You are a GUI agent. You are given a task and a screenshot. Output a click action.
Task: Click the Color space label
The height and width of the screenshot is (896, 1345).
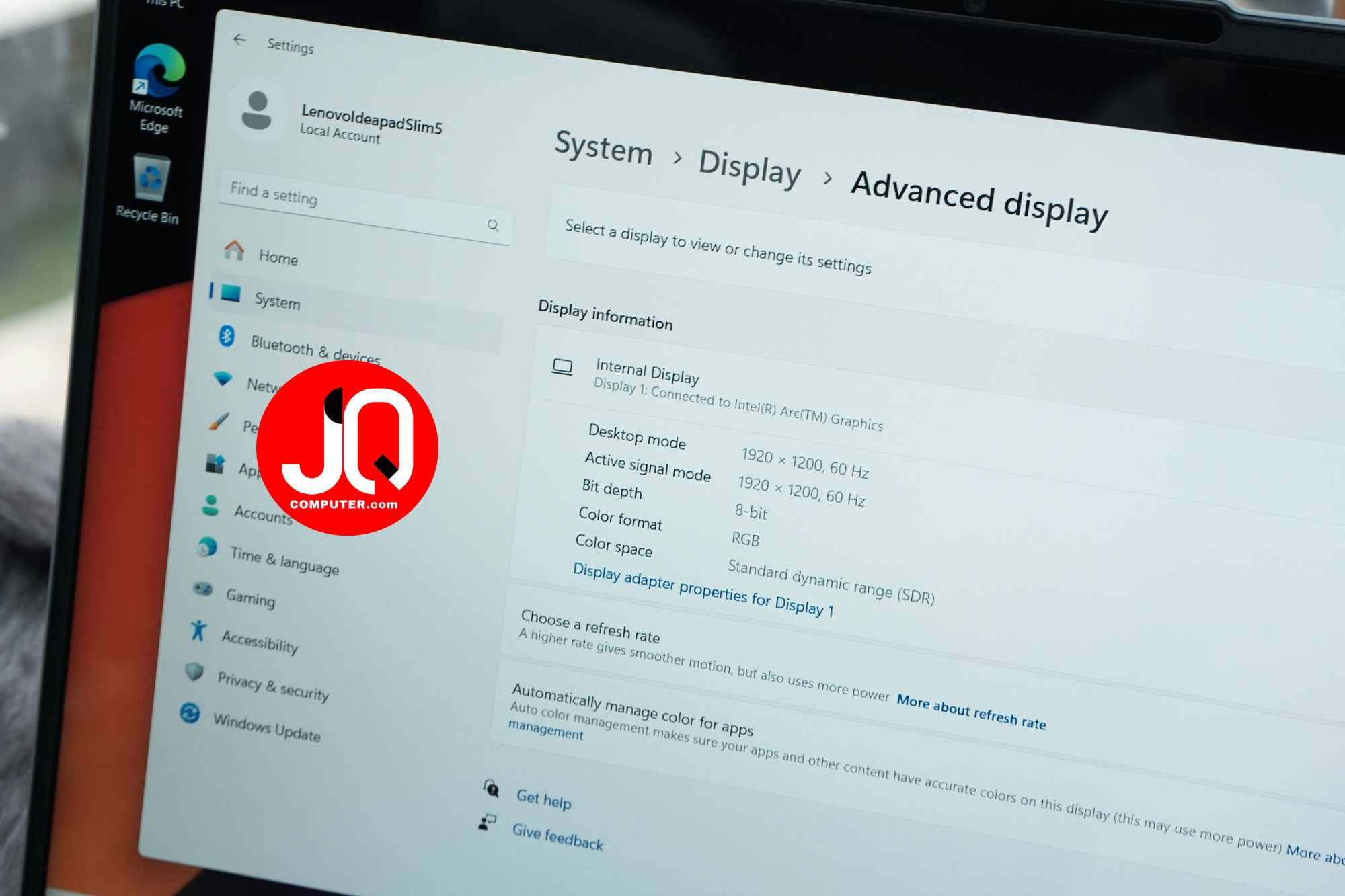(613, 545)
